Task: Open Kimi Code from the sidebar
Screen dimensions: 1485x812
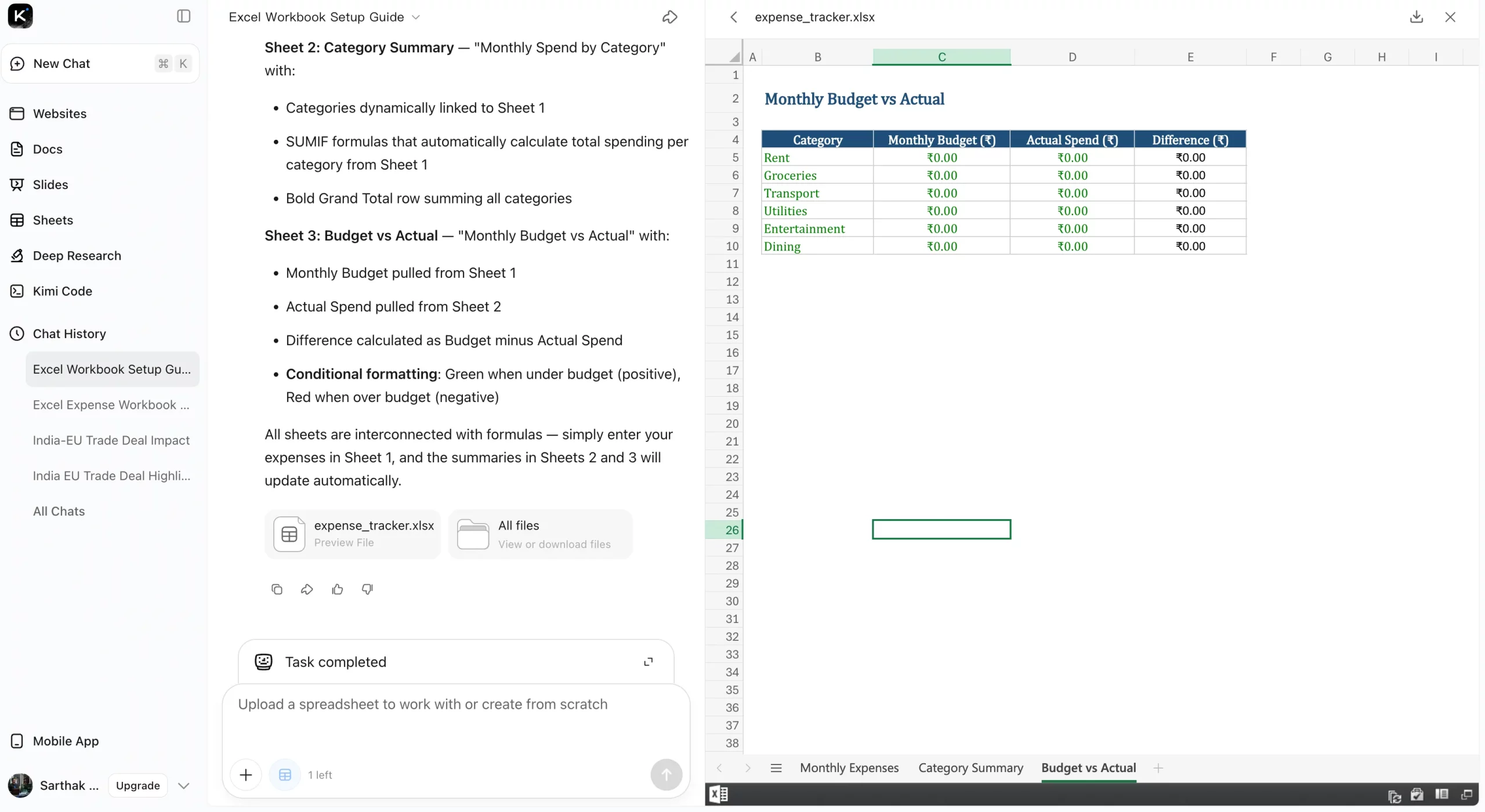Action: point(63,291)
